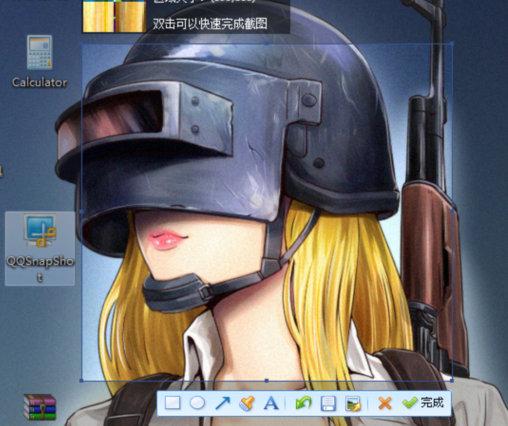Select the ellipse drawing tool
The width and height of the screenshot is (508, 426).
[197, 403]
